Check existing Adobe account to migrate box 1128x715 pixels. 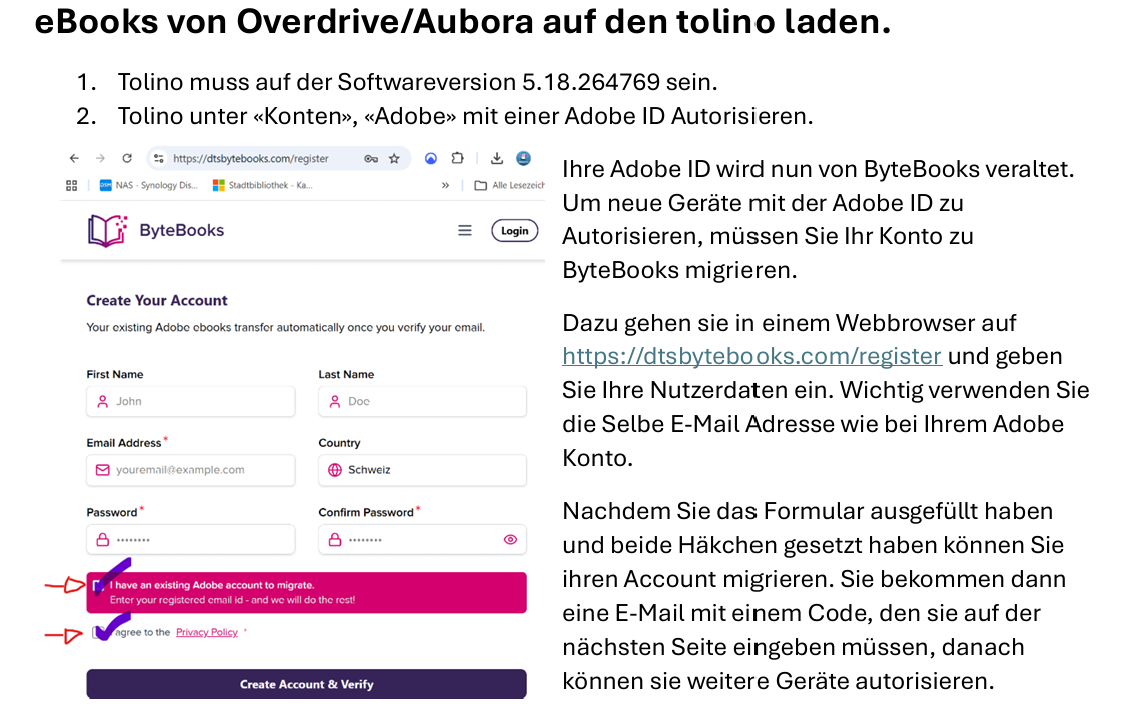click(x=99, y=586)
